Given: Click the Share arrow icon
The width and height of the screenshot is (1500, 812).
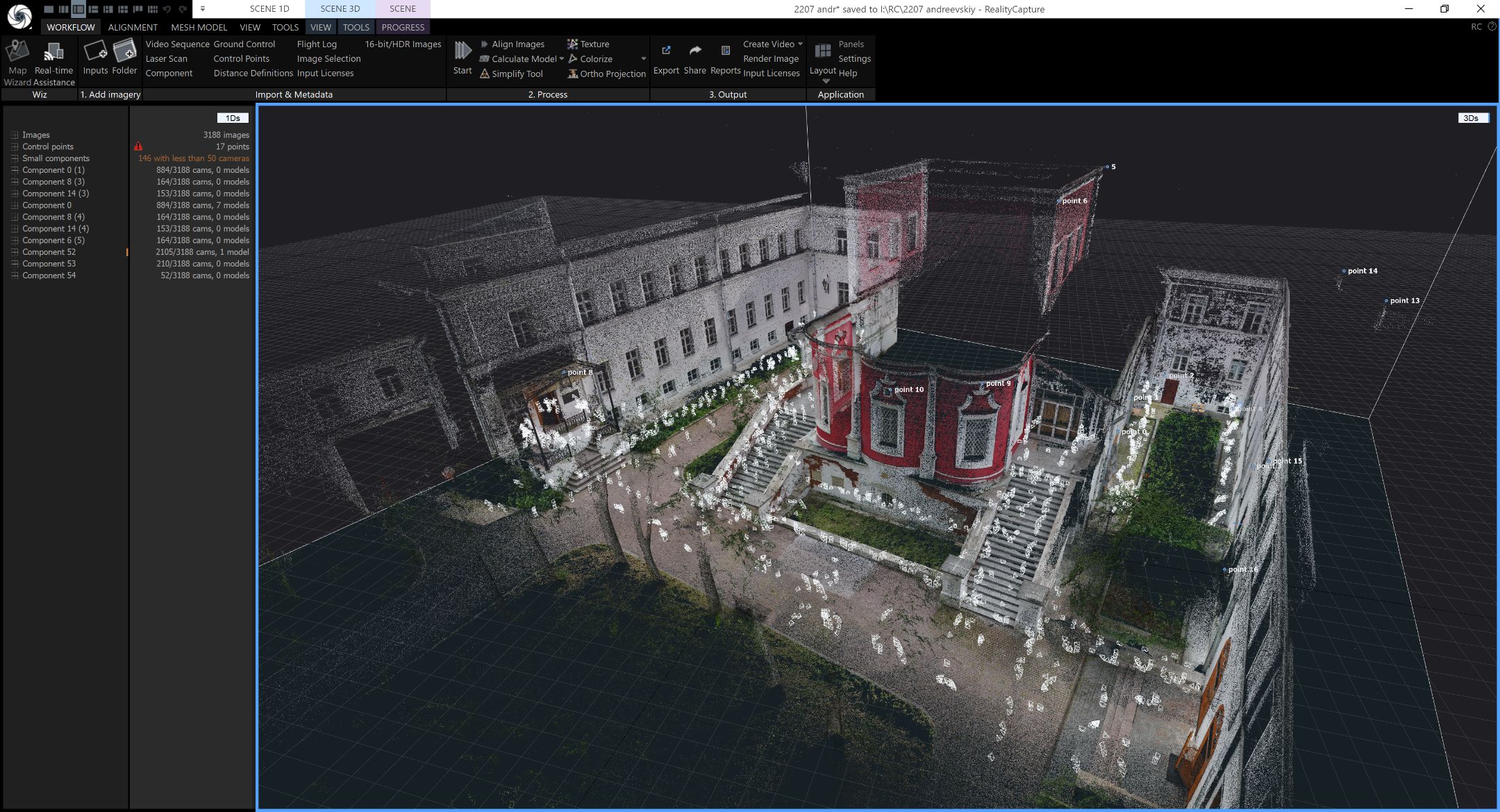Looking at the screenshot, I should (694, 51).
